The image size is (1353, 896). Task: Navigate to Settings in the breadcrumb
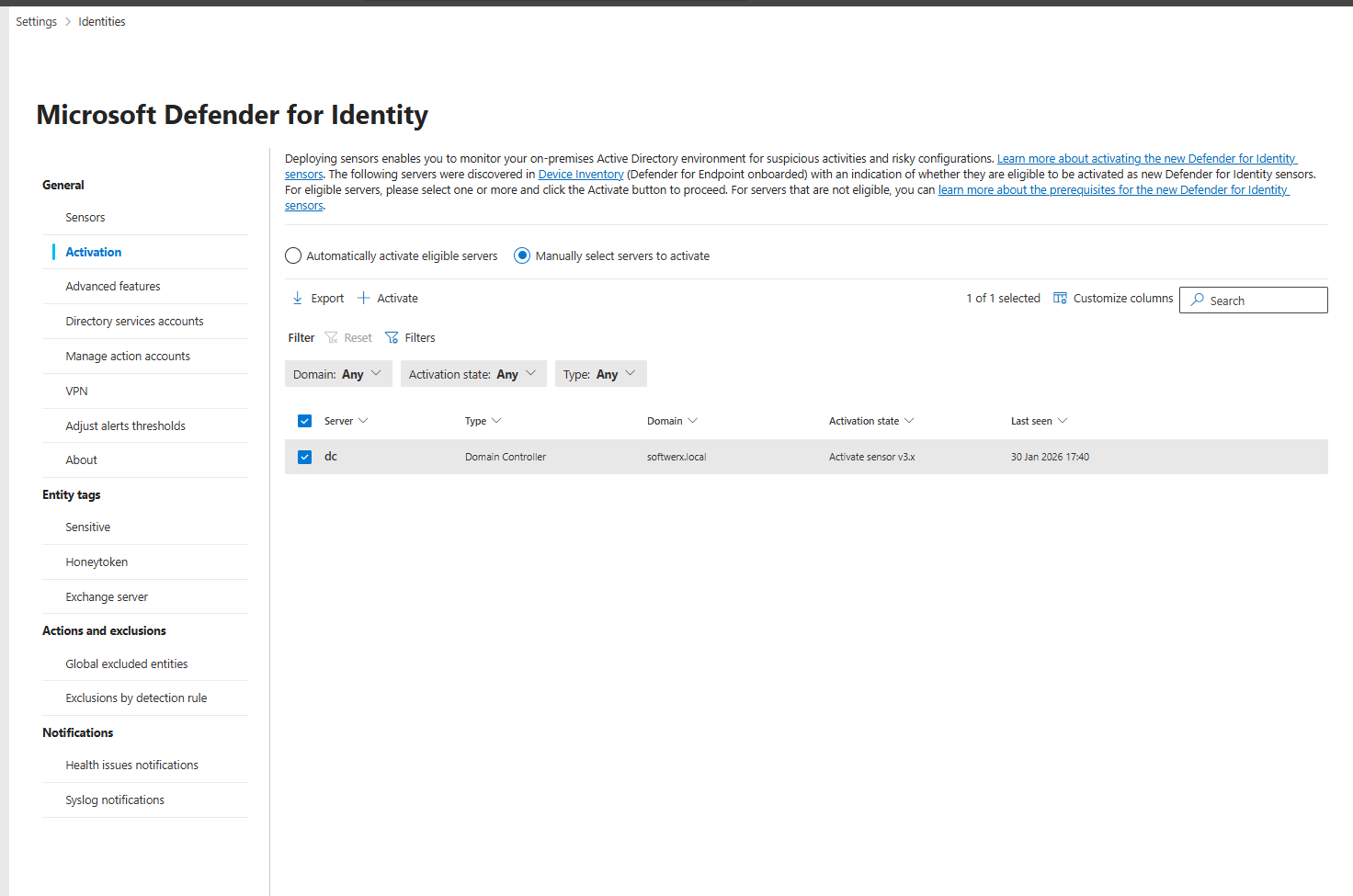(x=36, y=22)
